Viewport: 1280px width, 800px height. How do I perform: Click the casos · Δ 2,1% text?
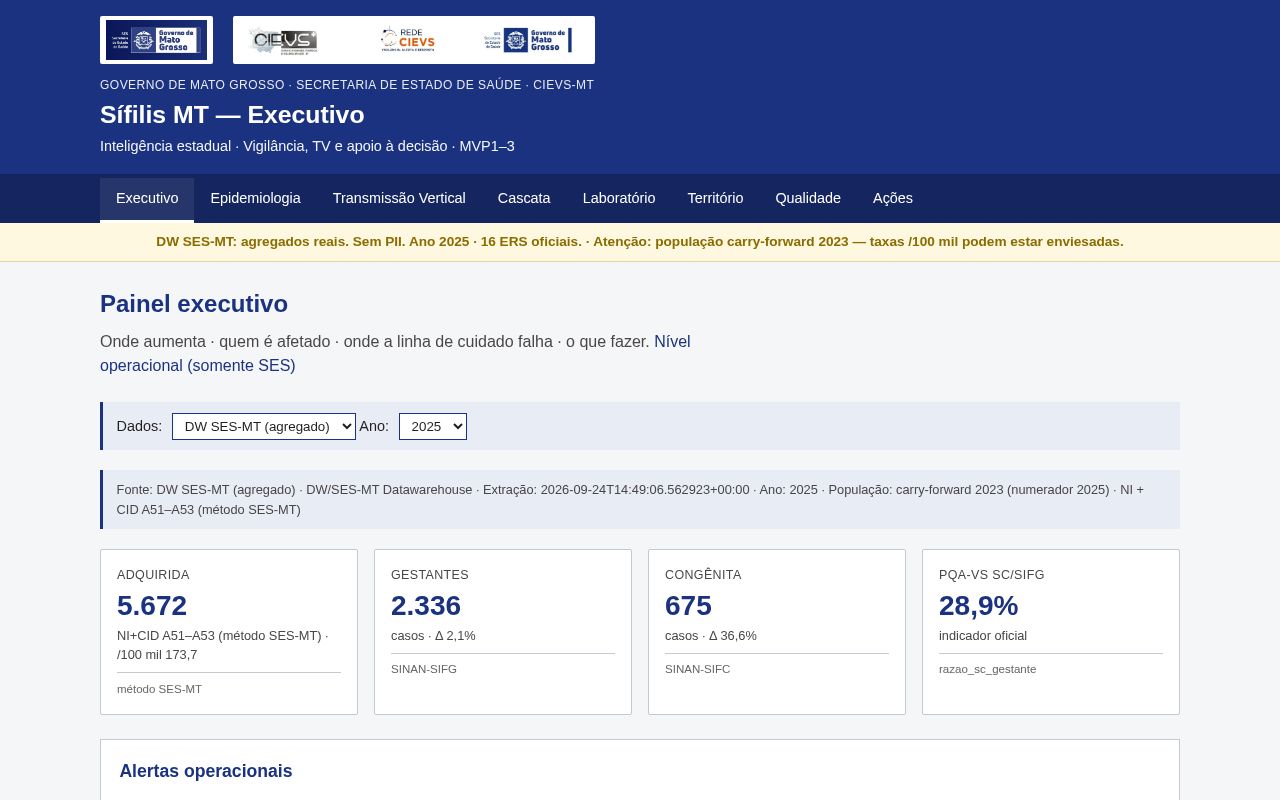pos(433,636)
